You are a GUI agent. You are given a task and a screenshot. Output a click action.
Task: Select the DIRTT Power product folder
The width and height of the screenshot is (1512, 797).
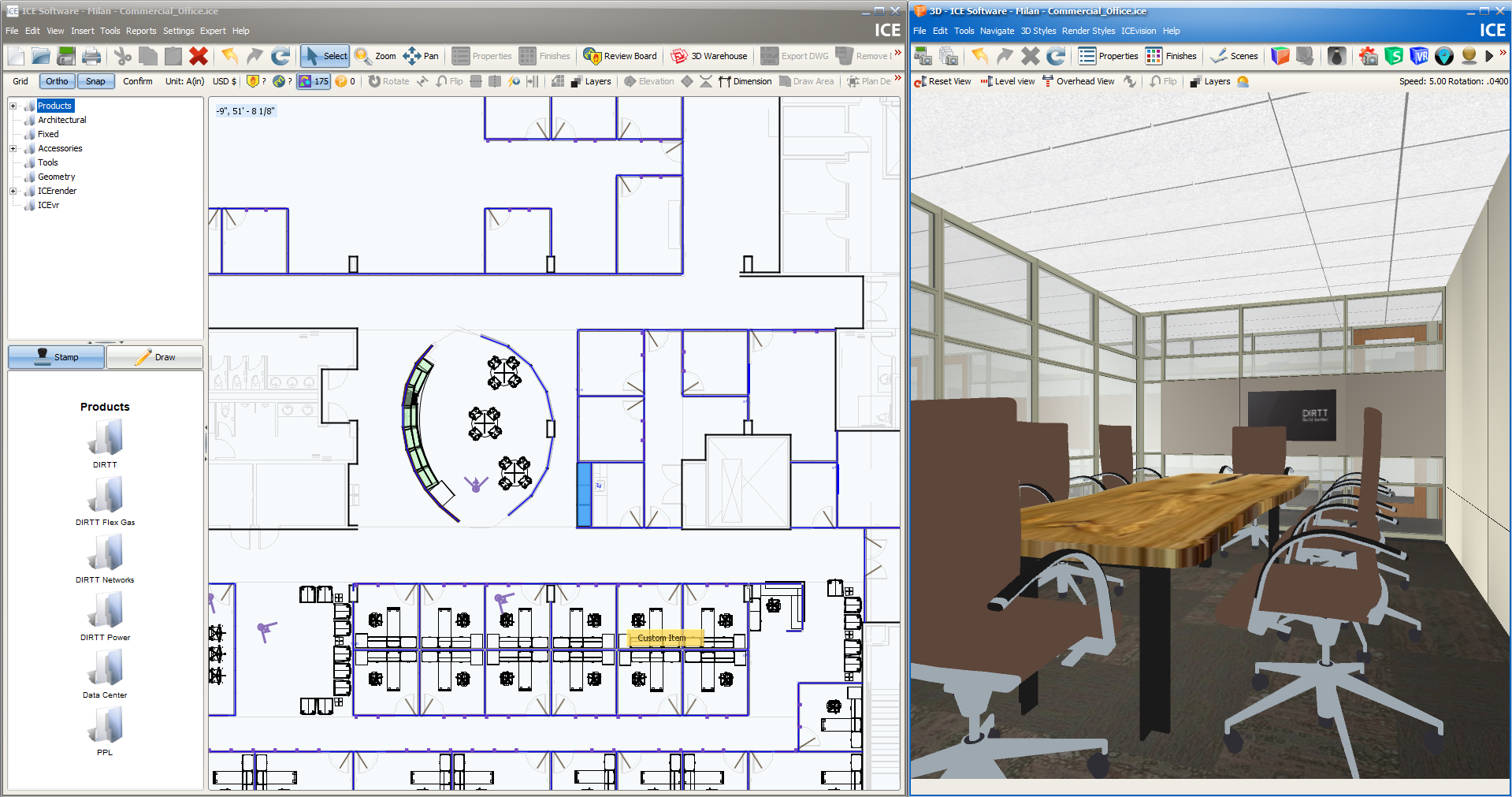[x=105, y=617]
